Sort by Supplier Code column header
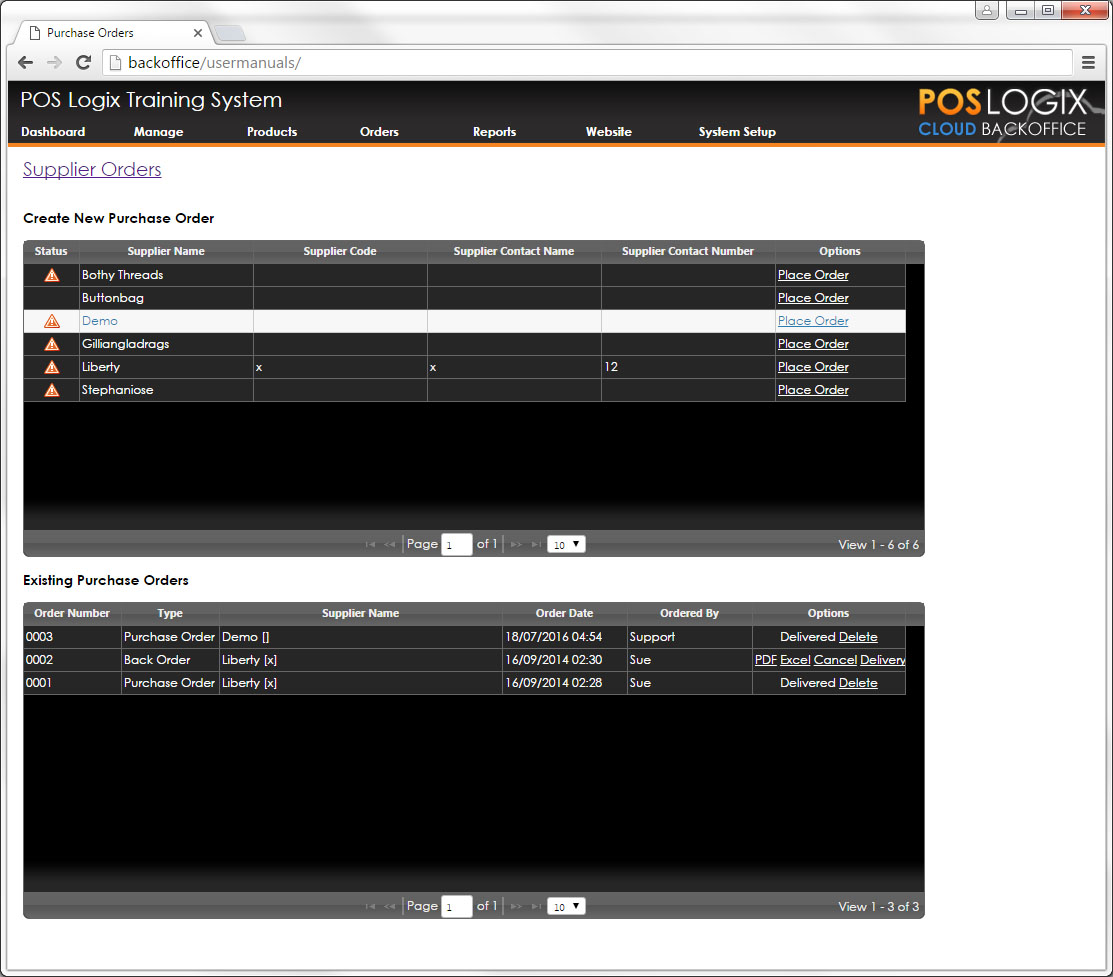Screen dimensions: 1113x977 340,251
